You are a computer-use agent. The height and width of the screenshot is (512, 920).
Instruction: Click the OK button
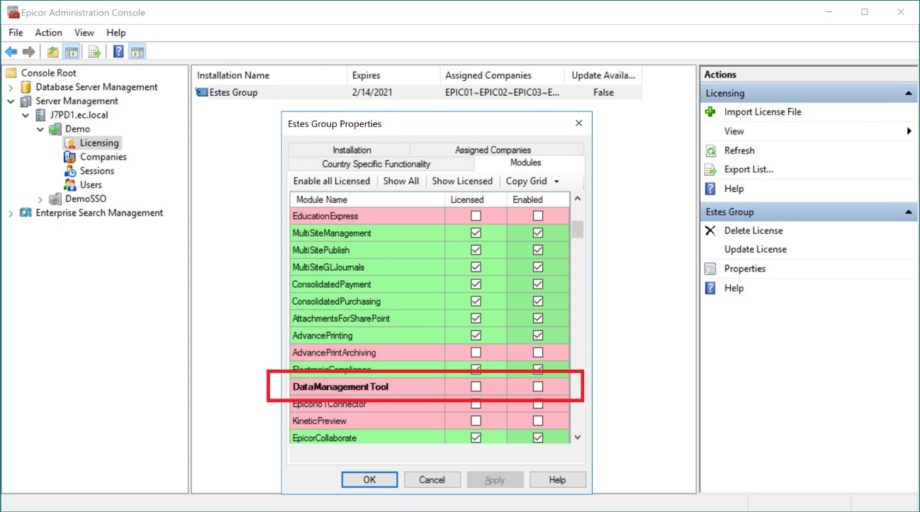369,480
